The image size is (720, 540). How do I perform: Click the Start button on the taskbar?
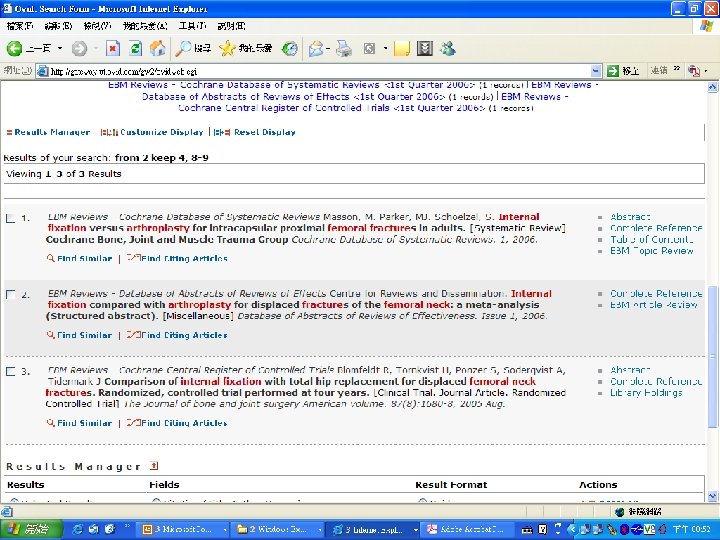pos(31,529)
